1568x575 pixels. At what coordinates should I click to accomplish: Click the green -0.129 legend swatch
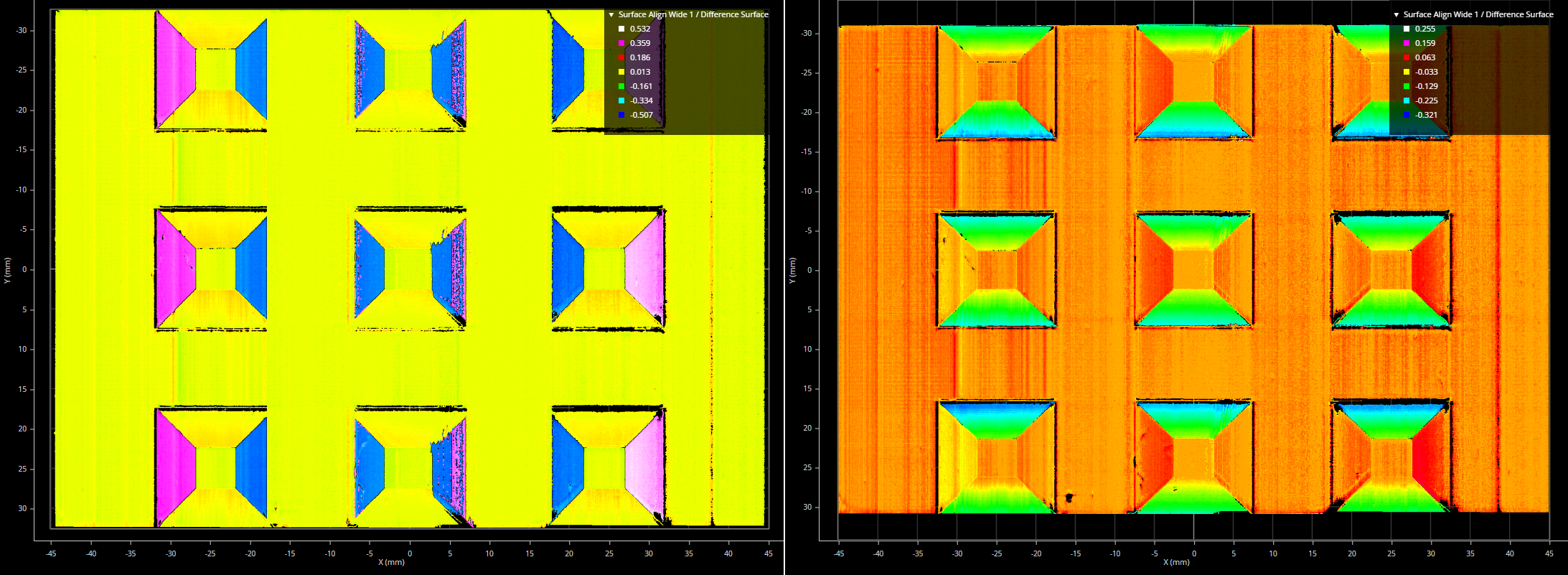[x=1407, y=86]
